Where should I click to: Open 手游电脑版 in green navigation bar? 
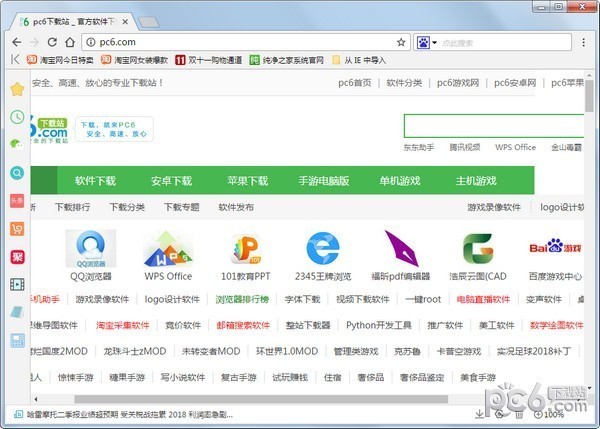pos(324,181)
